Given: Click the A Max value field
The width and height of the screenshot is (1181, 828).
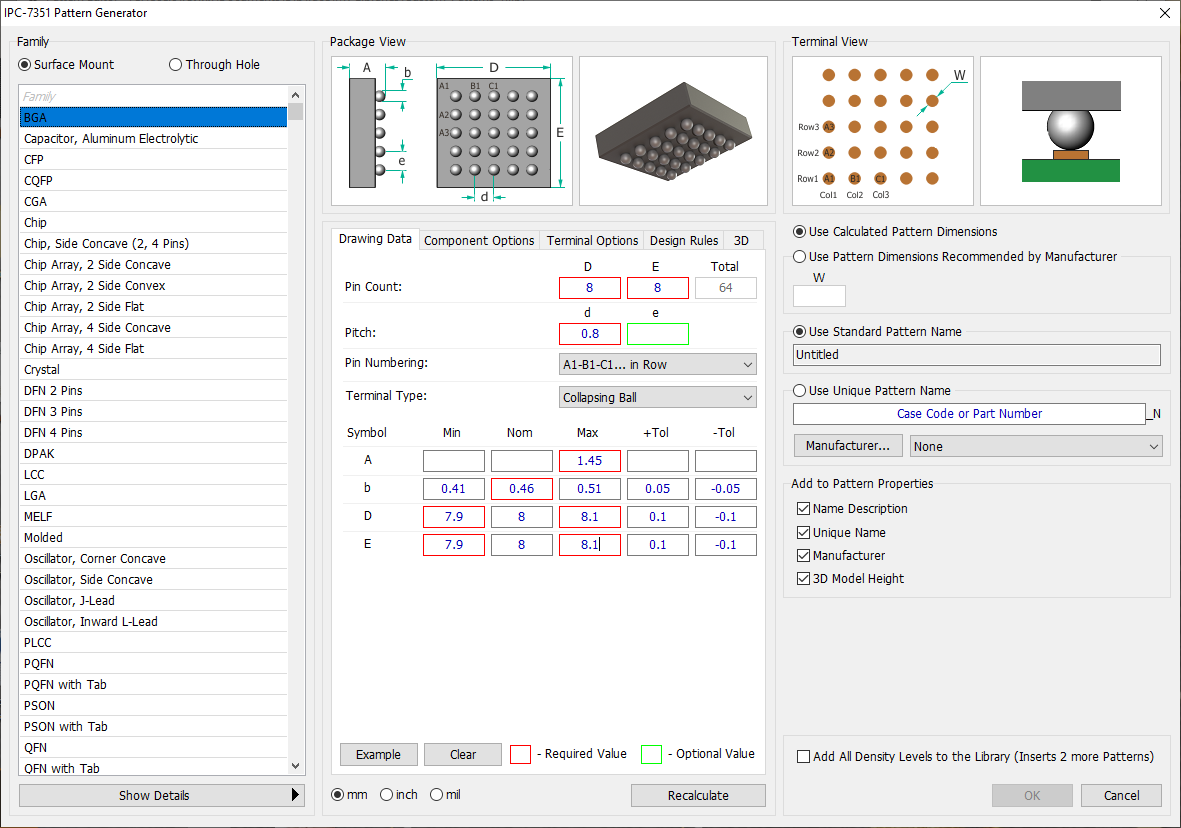Looking at the screenshot, I should 590,461.
